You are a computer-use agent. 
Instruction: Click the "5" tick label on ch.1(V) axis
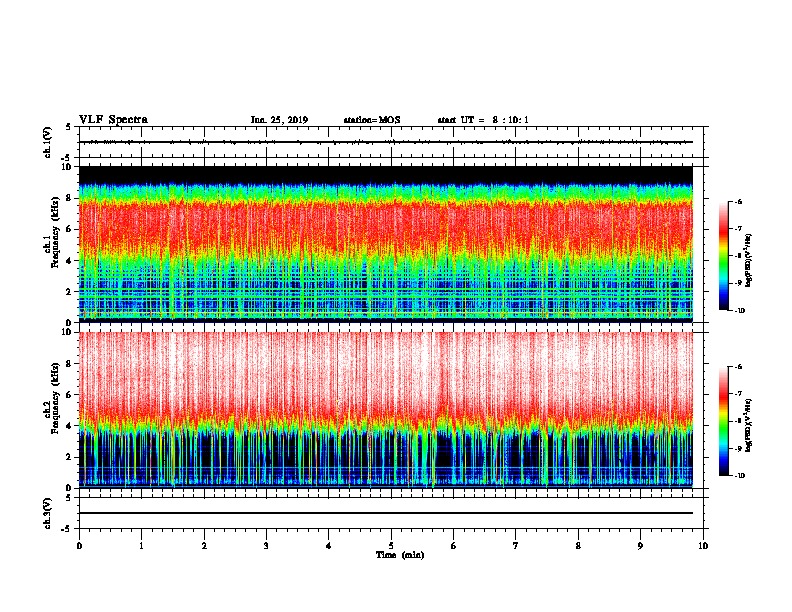[x=69, y=127]
